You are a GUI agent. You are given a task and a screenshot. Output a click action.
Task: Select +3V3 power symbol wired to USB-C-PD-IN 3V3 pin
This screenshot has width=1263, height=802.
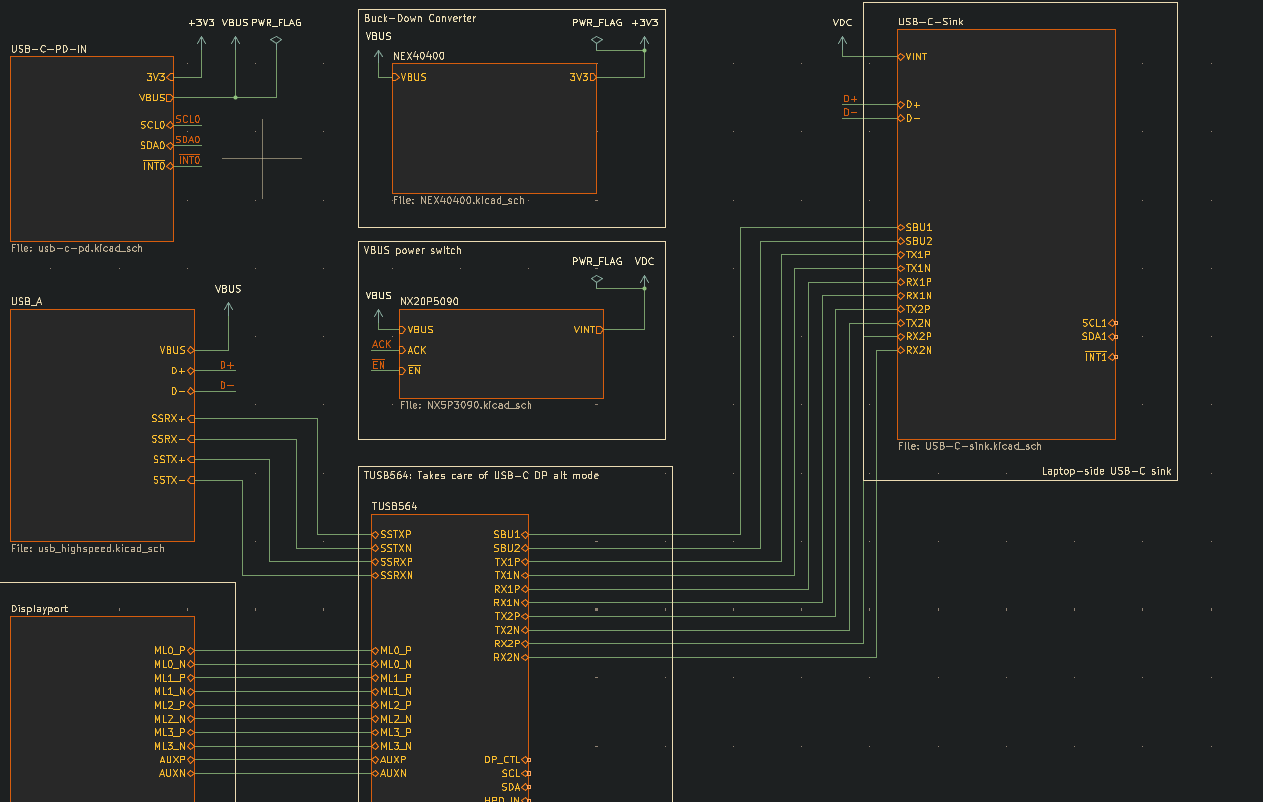[x=201, y=33]
